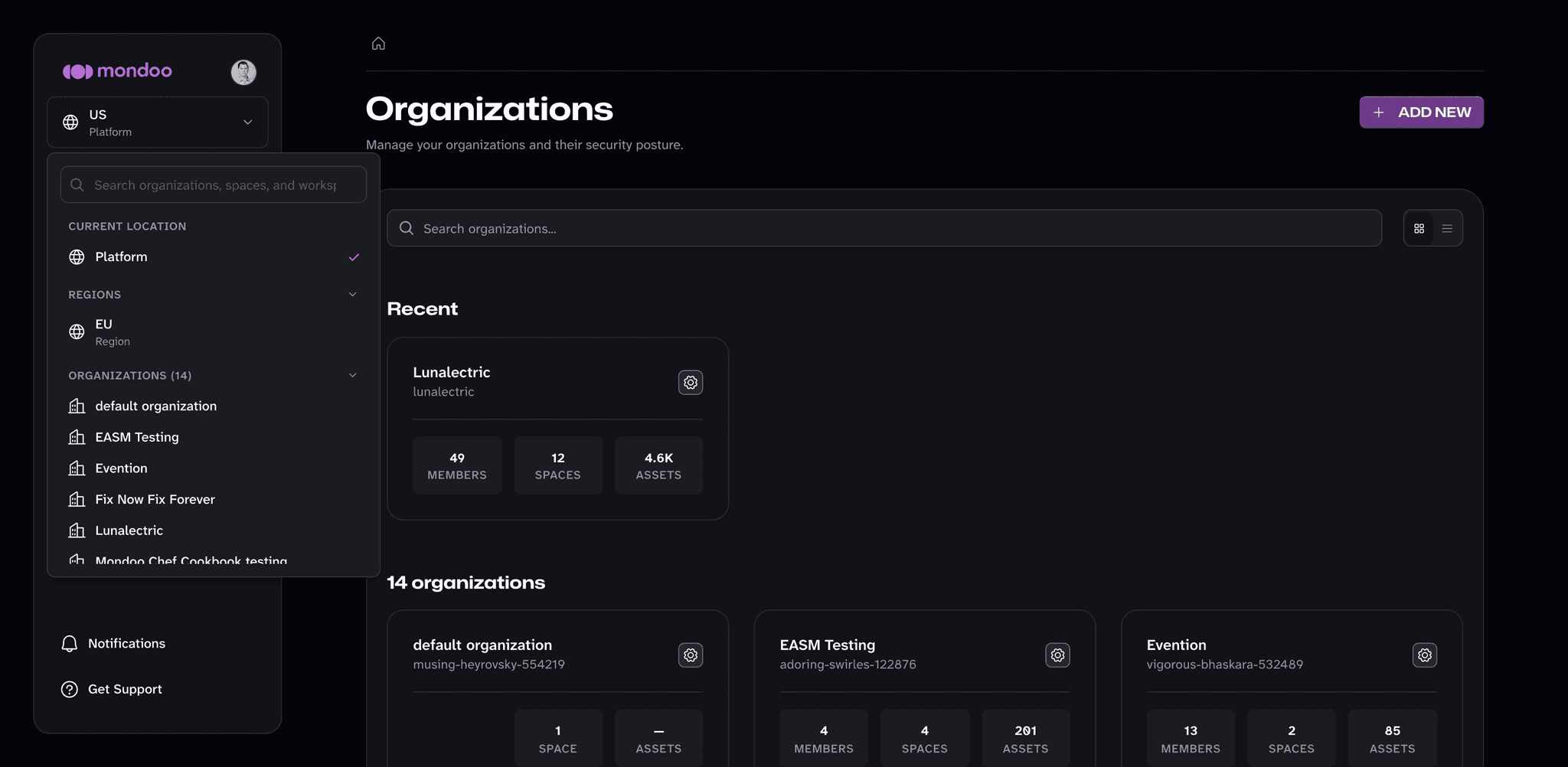Click the 14 organizations heading

(x=466, y=583)
